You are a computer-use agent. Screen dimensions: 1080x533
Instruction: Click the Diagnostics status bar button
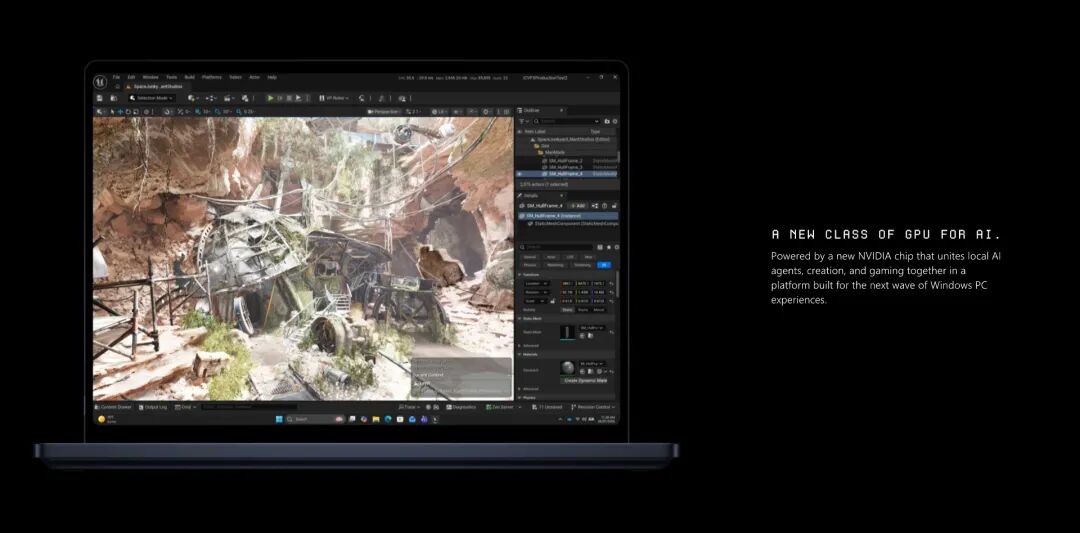tap(461, 407)
